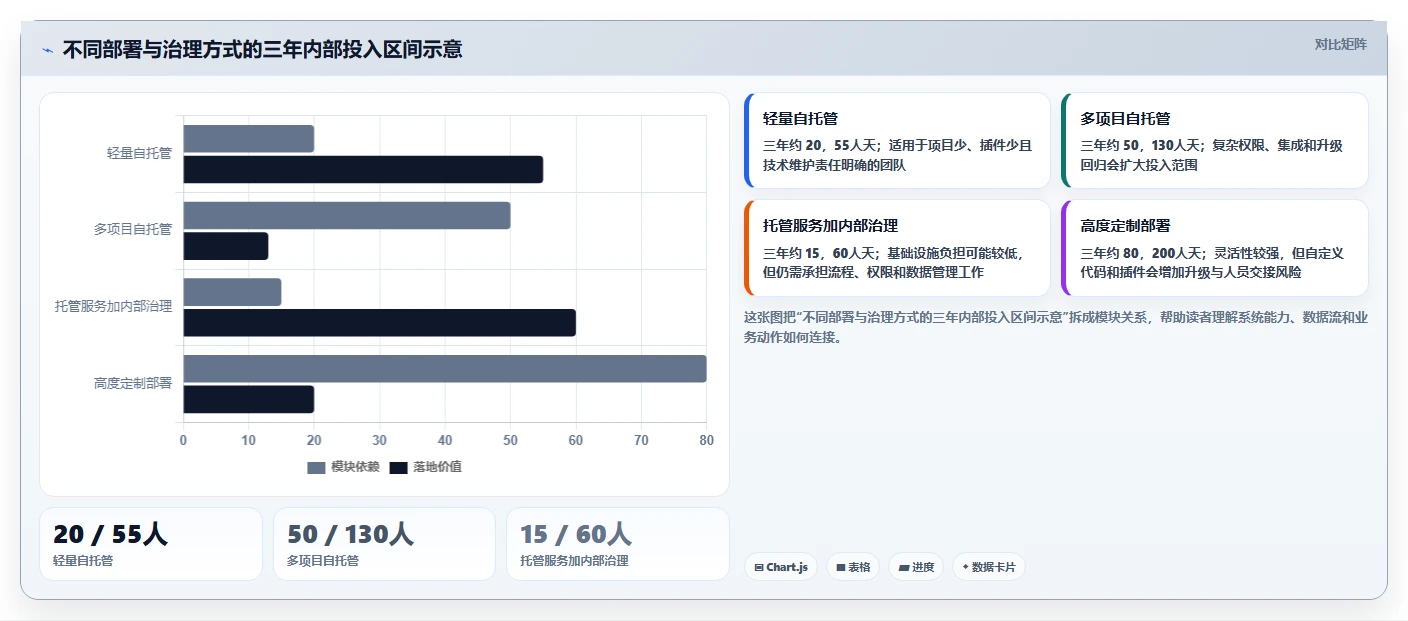Image resolution: width=1408 pixels, height=621 pixels.
Task: Click the 高度定制部署 落地价值 bar
Action: pyautogui.click(x=249, y=399)
